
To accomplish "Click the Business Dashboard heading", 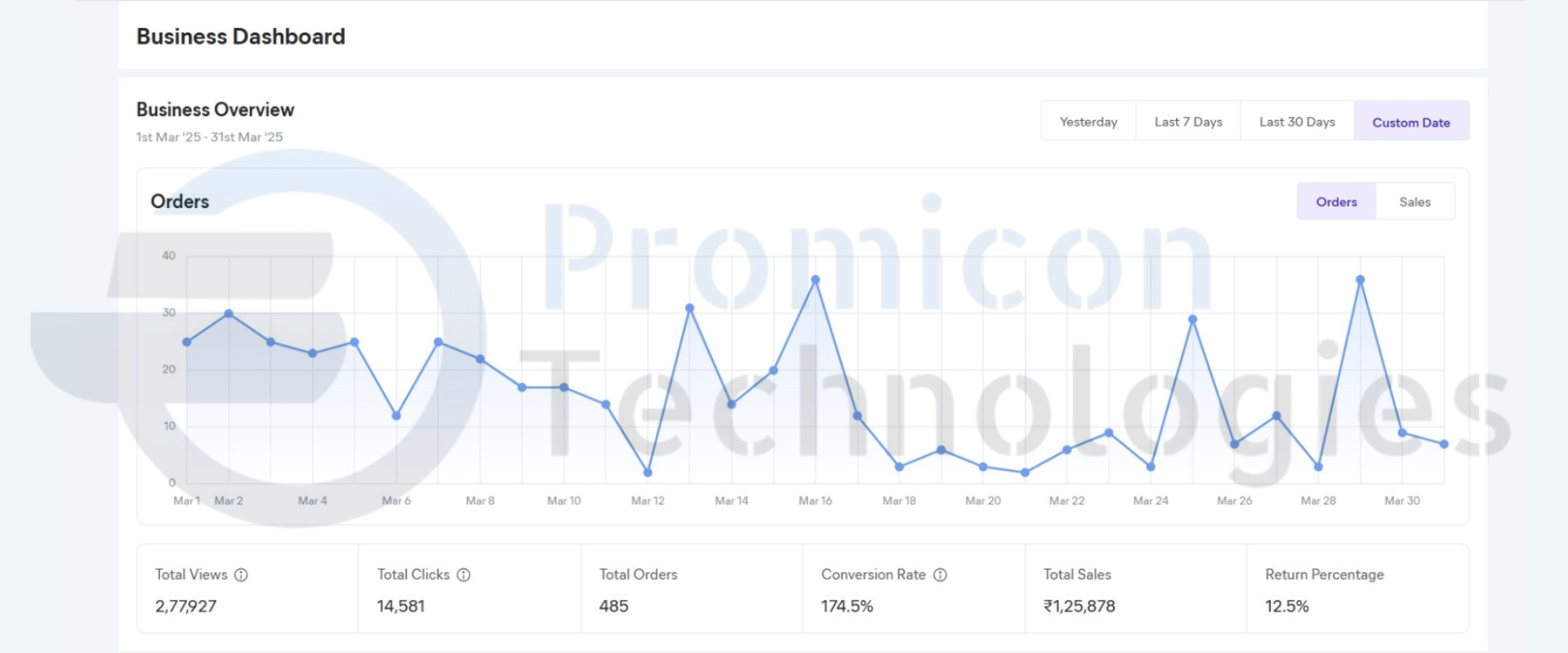I will [x=241, y=37].
